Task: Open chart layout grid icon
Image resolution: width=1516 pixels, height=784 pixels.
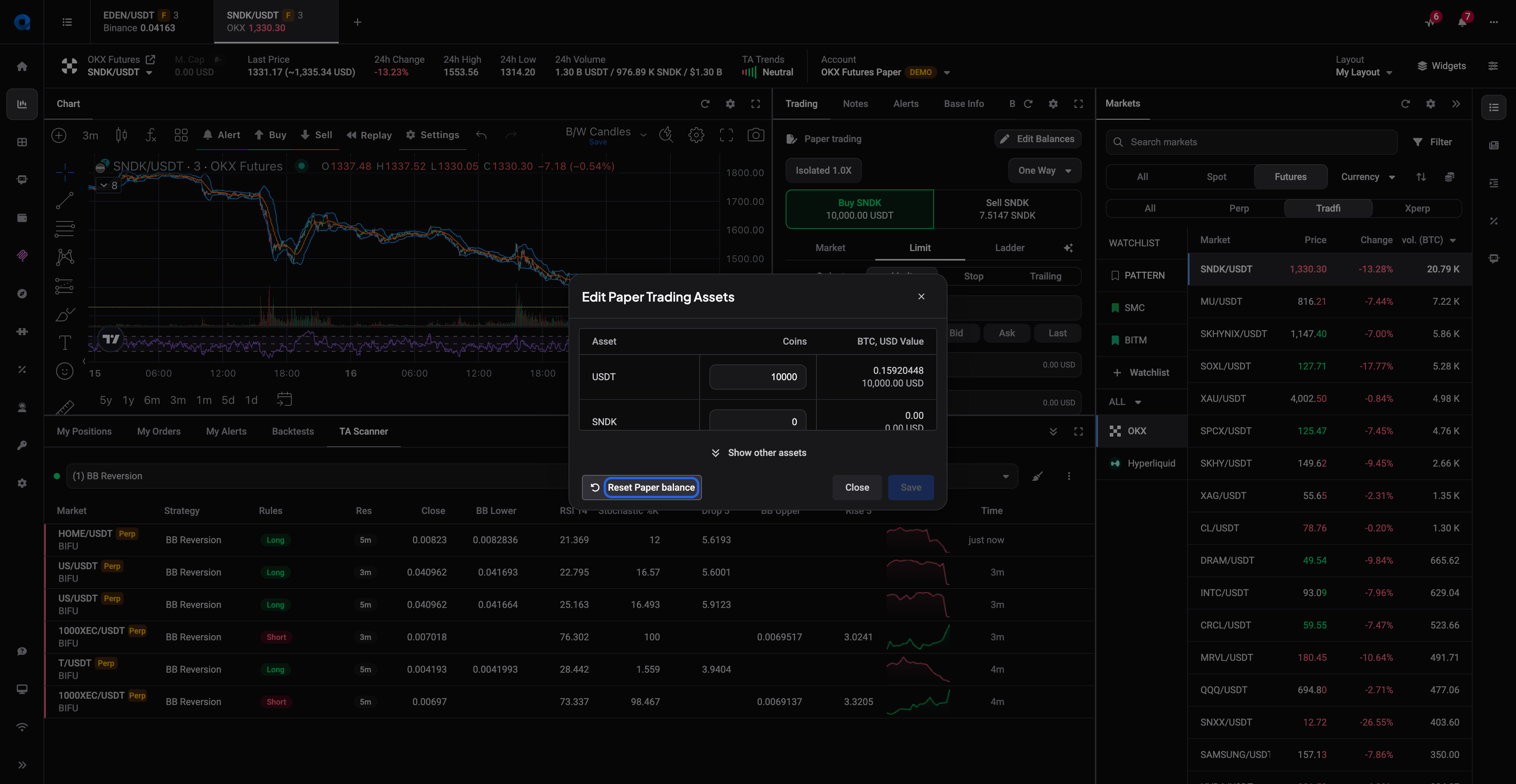Action: point(181,135)
